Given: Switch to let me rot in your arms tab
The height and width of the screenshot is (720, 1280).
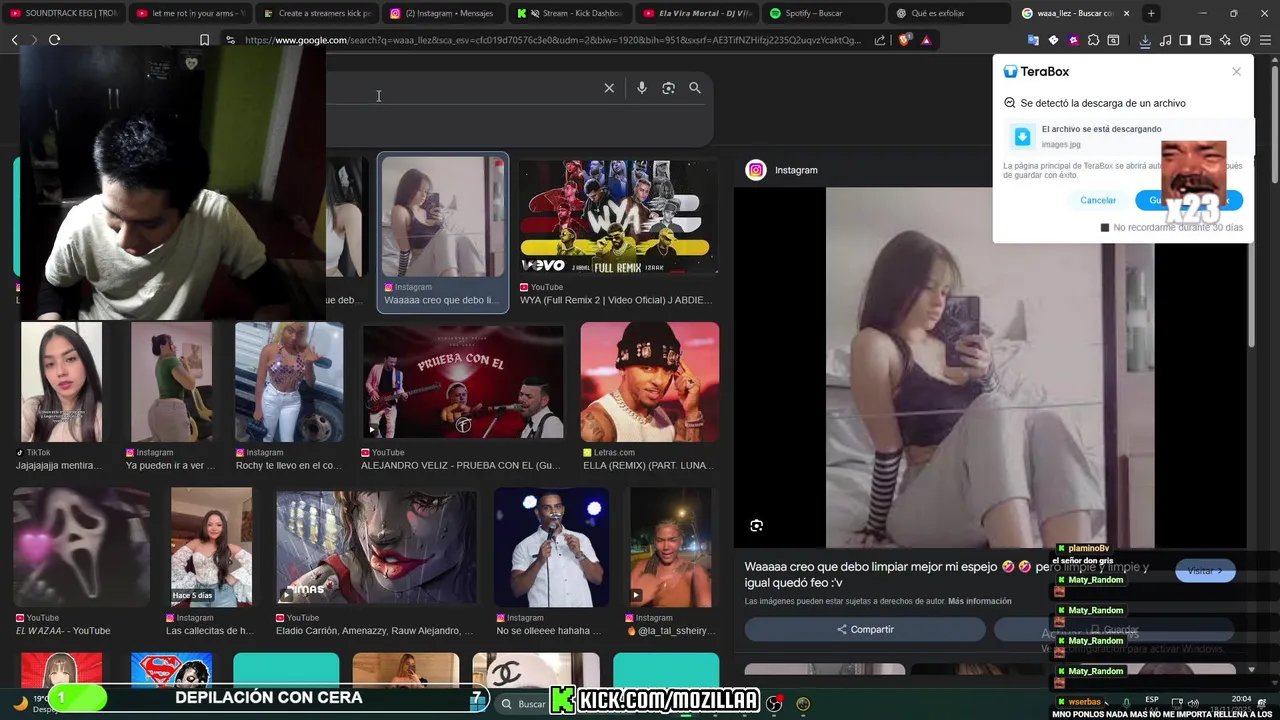Looking at the screenshot, I should point(190,13).
